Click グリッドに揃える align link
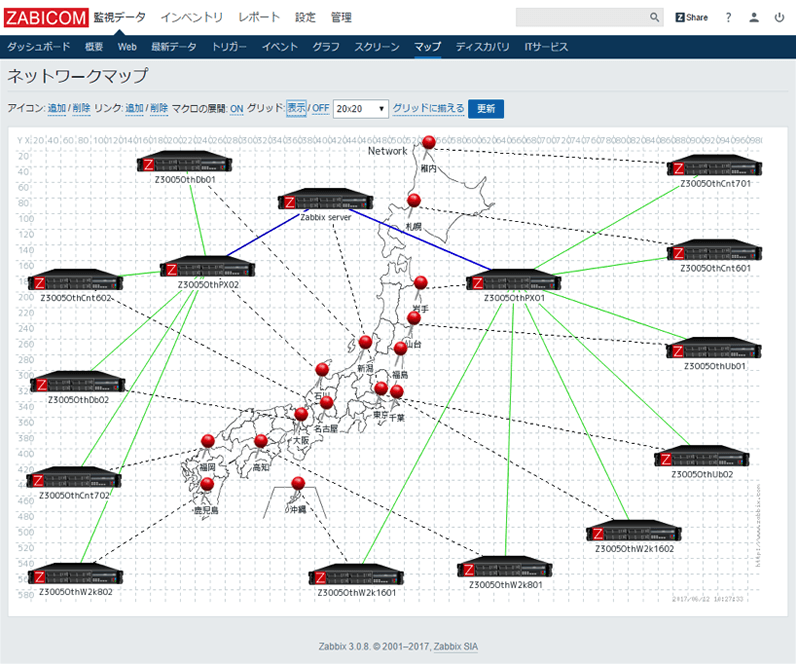The width and height of the screenshot is (796, 664). pyautogui.click(x=428, y=108)
